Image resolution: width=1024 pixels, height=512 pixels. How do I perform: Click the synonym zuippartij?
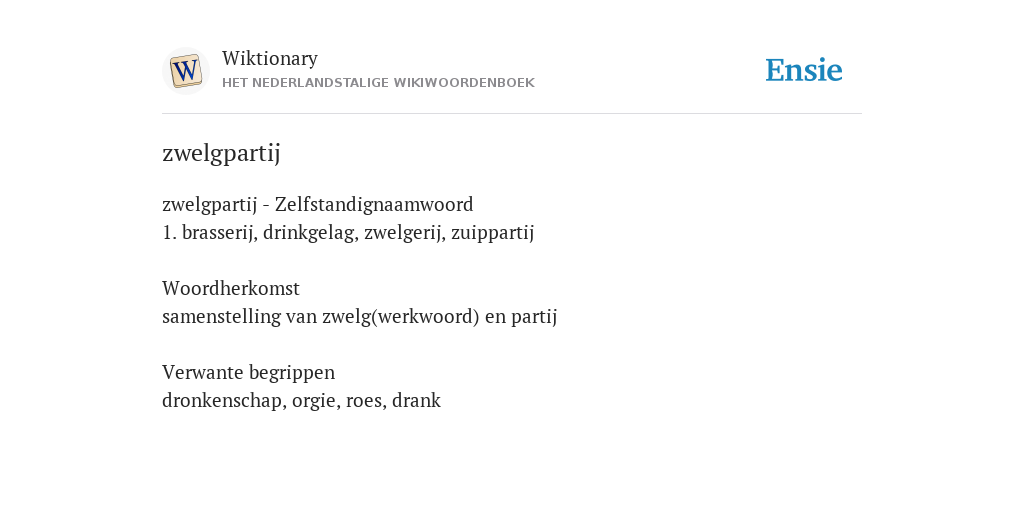pos(492,233)
